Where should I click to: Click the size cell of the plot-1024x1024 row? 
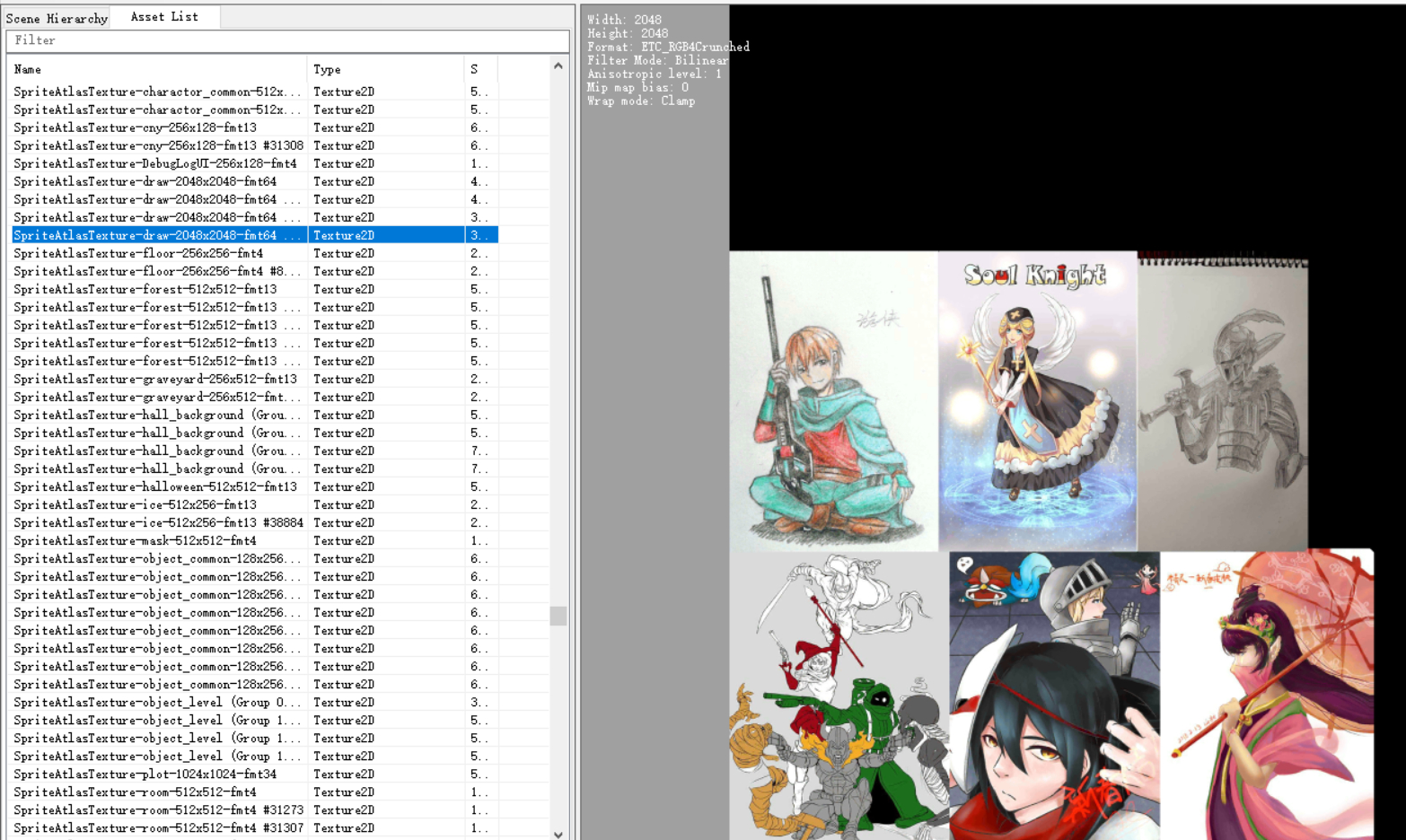point(479,774)
